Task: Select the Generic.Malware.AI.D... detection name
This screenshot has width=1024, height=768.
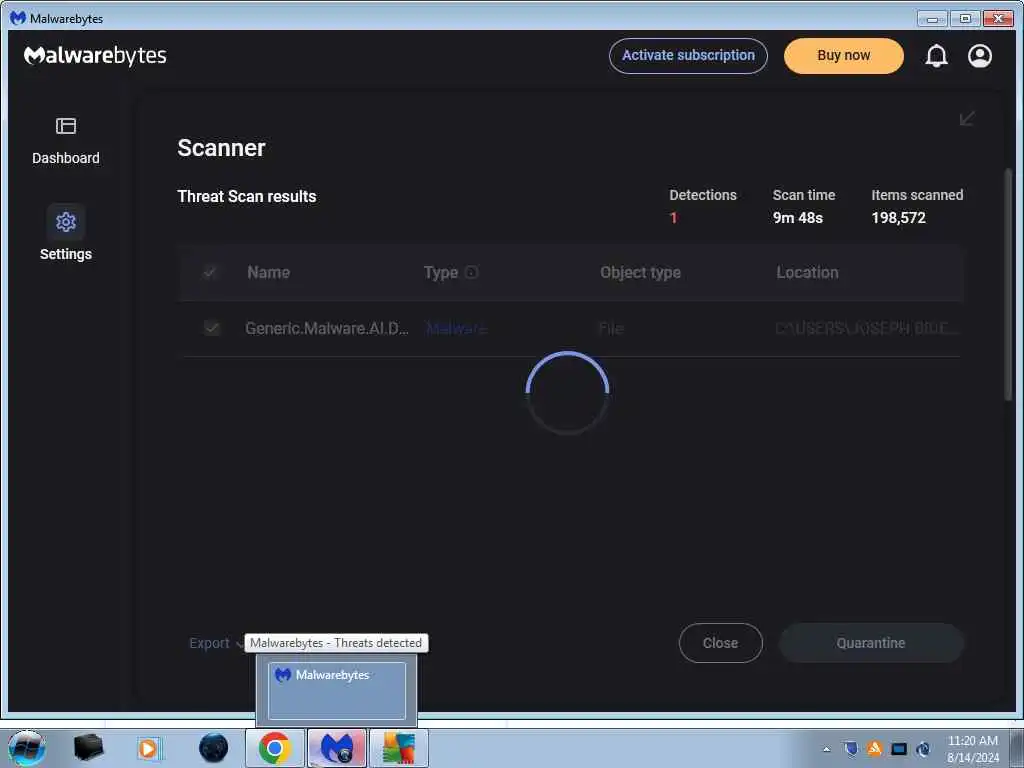Action: click(x=327, y=328)
